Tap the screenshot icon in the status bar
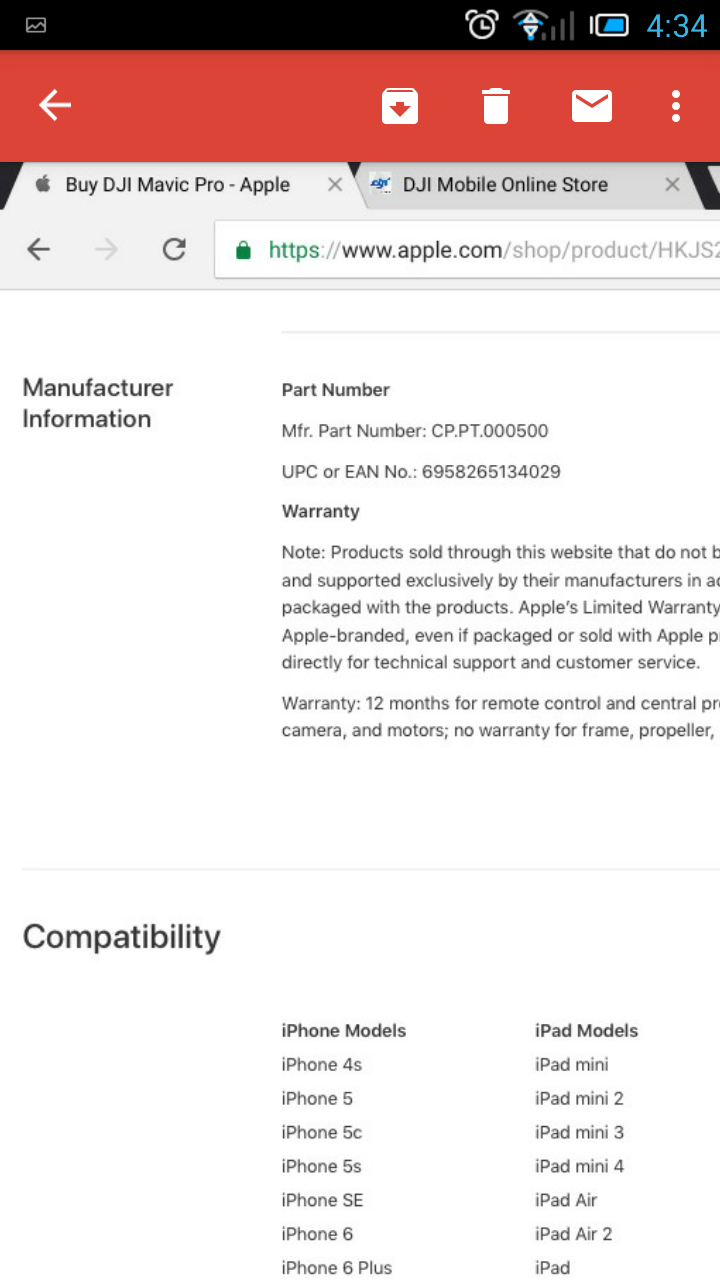 (36, 24)
